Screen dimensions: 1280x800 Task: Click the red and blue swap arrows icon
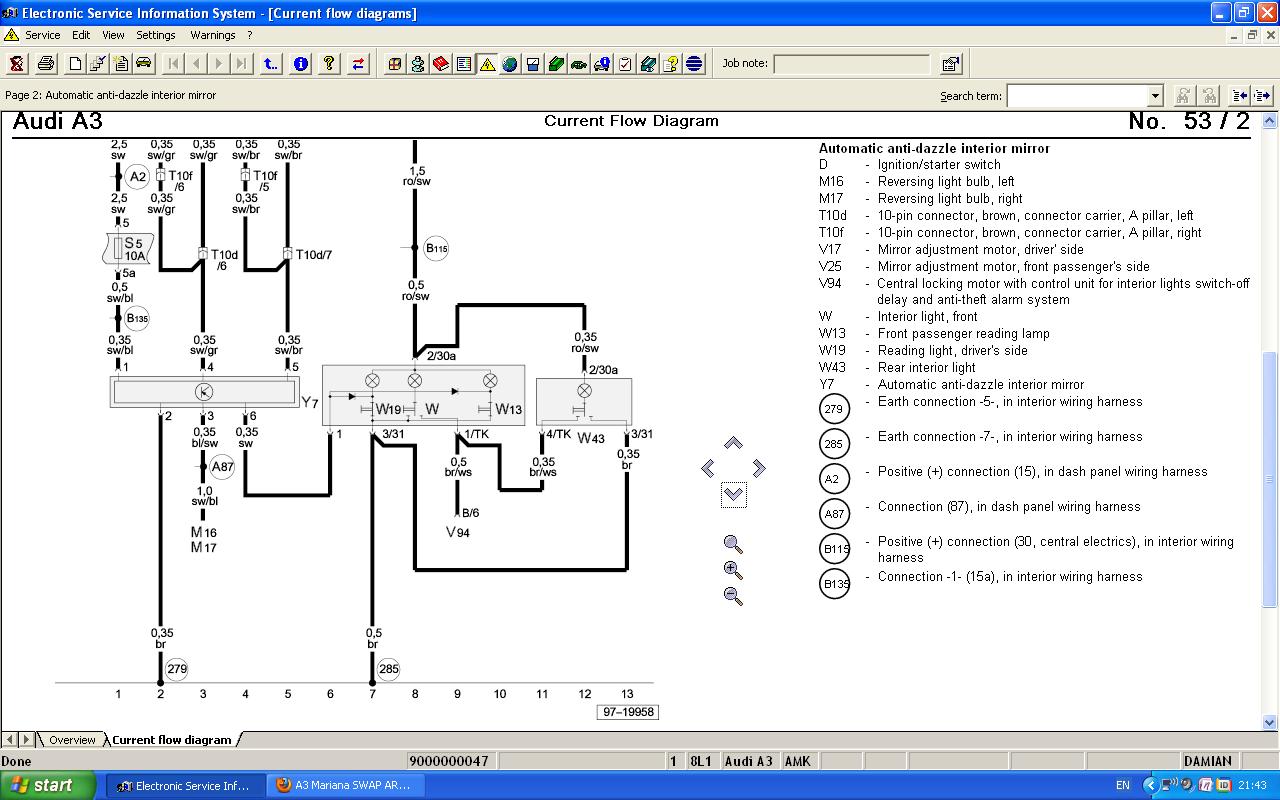(358, 64)
